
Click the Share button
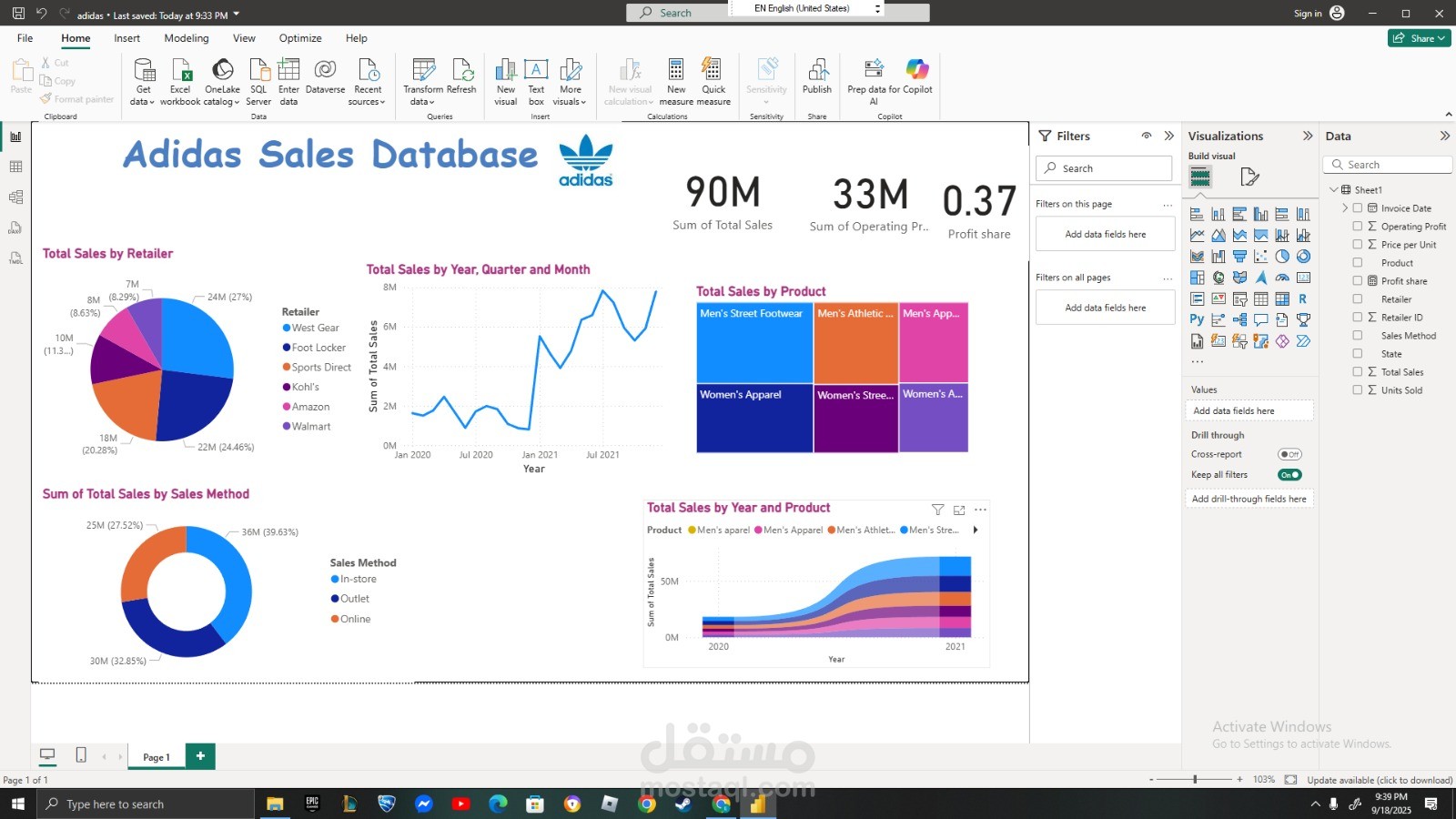coord(1420,38)
